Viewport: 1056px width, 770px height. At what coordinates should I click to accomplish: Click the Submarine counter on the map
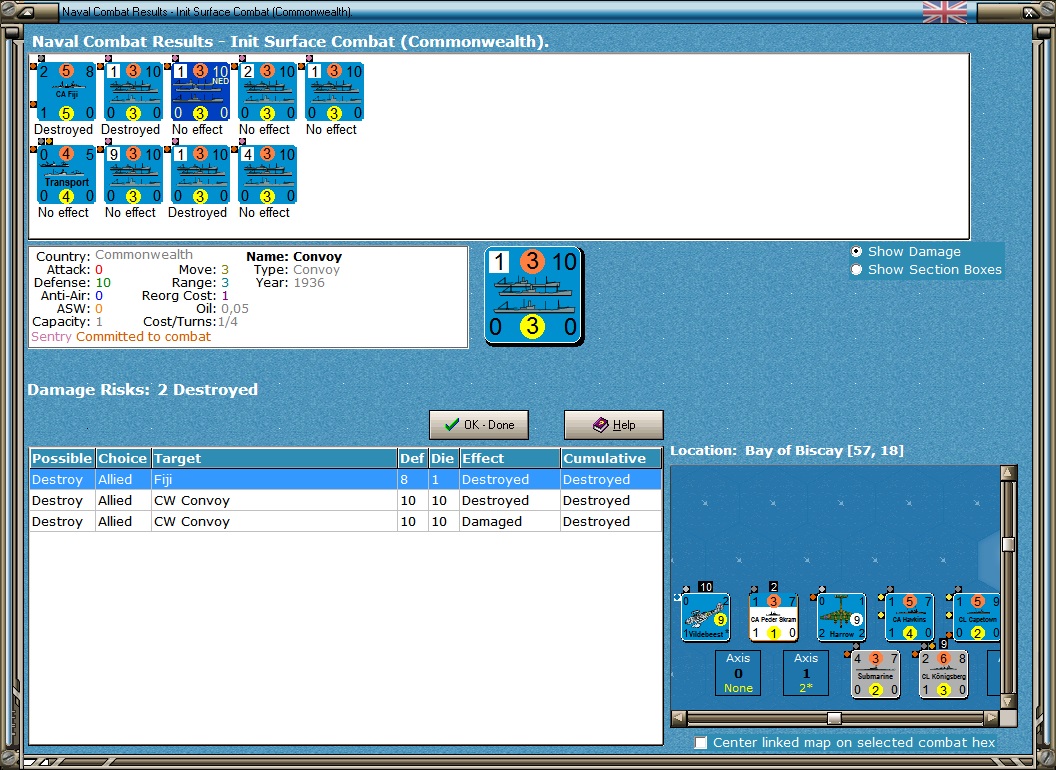point(876,674)
